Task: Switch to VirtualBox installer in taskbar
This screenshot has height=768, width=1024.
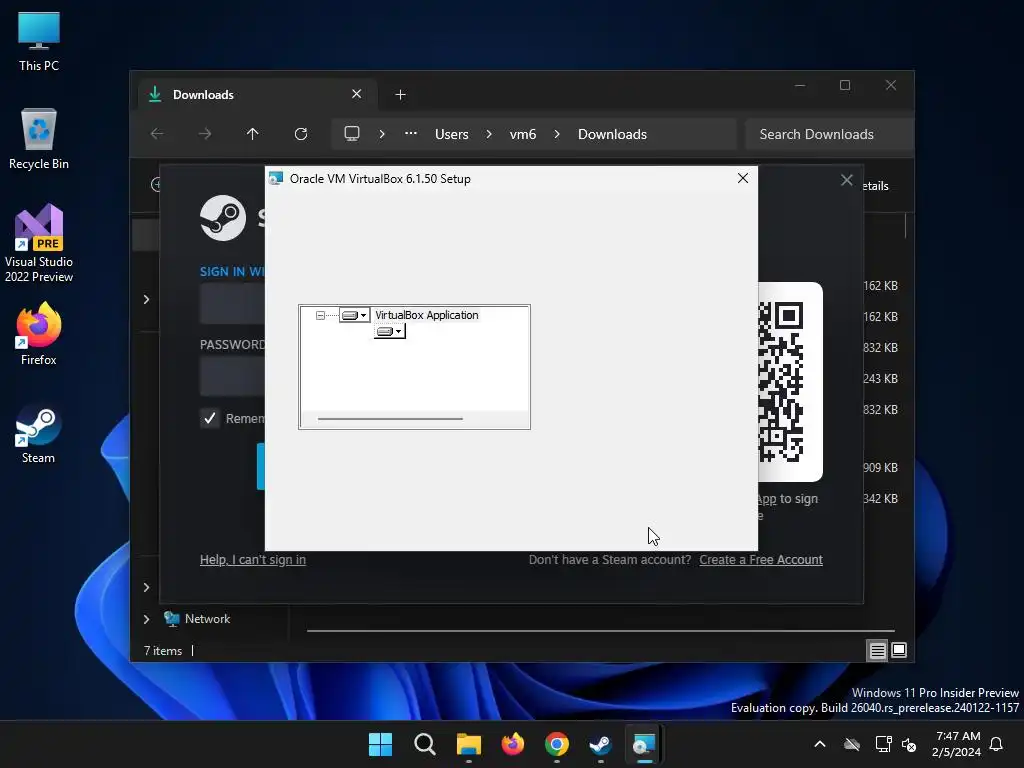Action: coord(644,744)
